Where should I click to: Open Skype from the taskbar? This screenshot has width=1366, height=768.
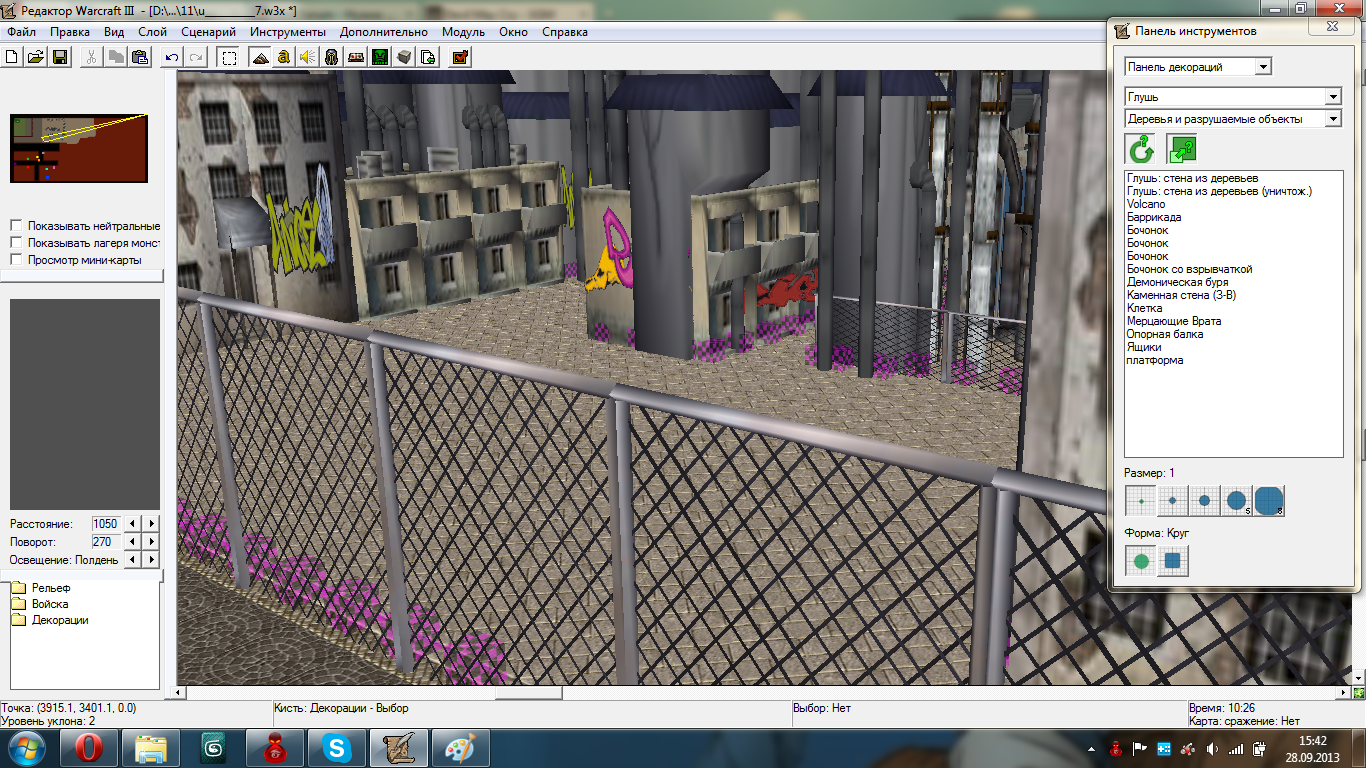336,748
